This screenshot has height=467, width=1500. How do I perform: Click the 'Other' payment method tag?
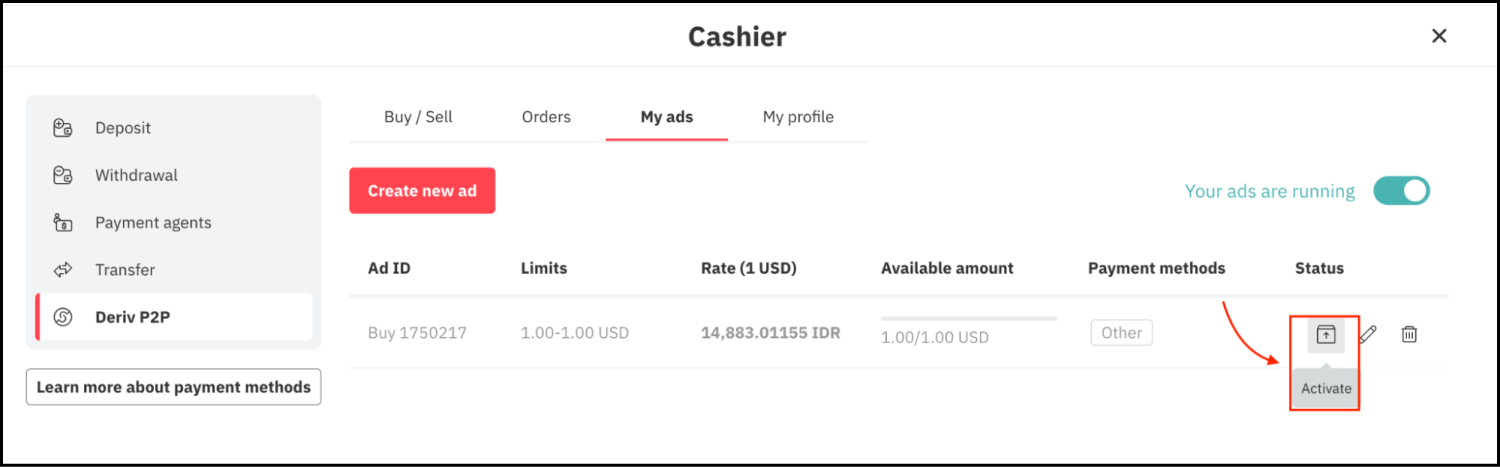click(x=1121, y=333)
